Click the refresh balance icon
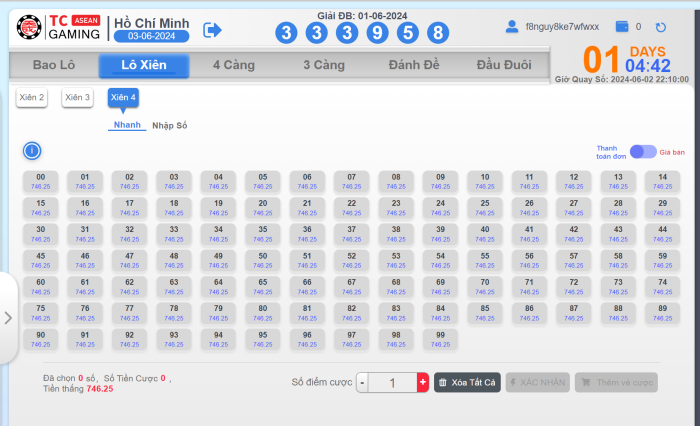Viewport: 700px width, 426px height. 660,27
